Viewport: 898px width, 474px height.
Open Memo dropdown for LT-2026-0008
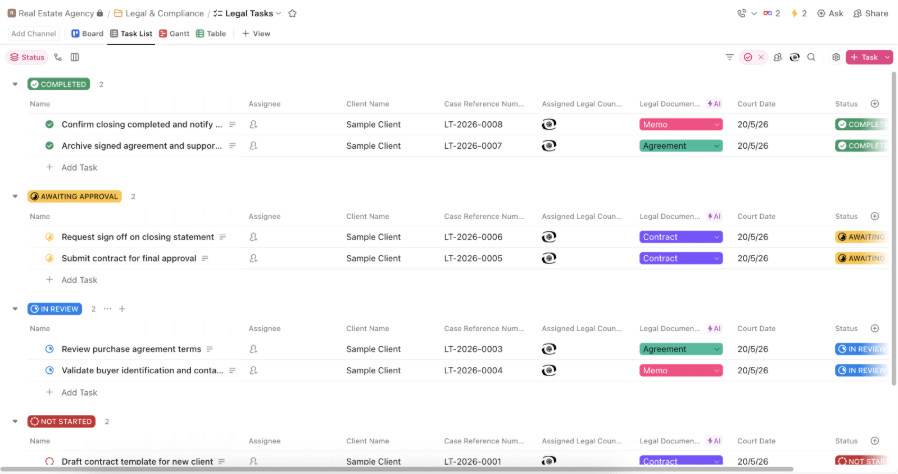coord(681,124)
